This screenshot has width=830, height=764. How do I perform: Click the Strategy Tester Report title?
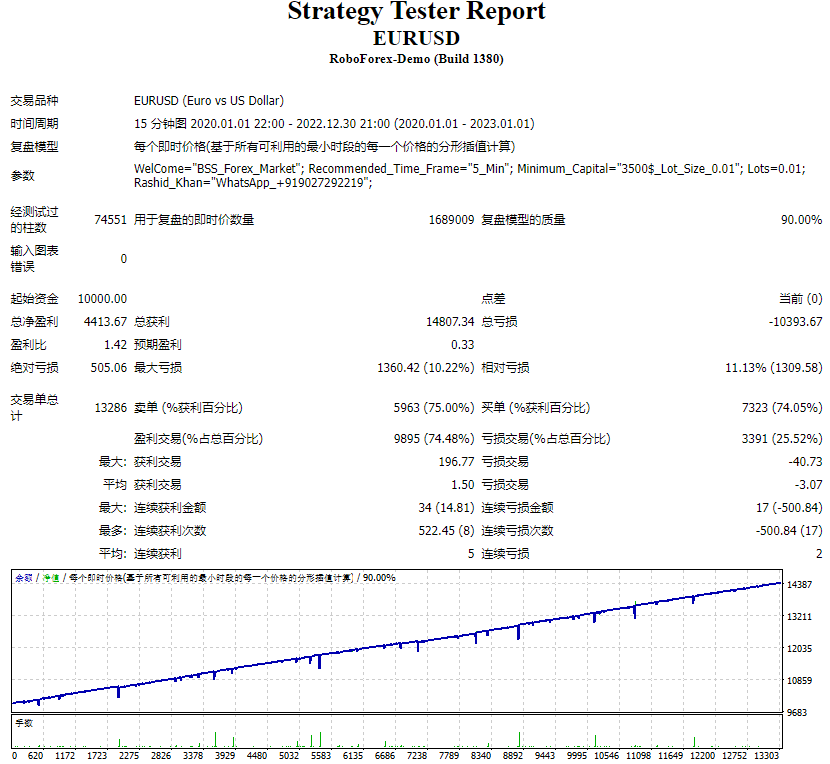tap(414, 14)
